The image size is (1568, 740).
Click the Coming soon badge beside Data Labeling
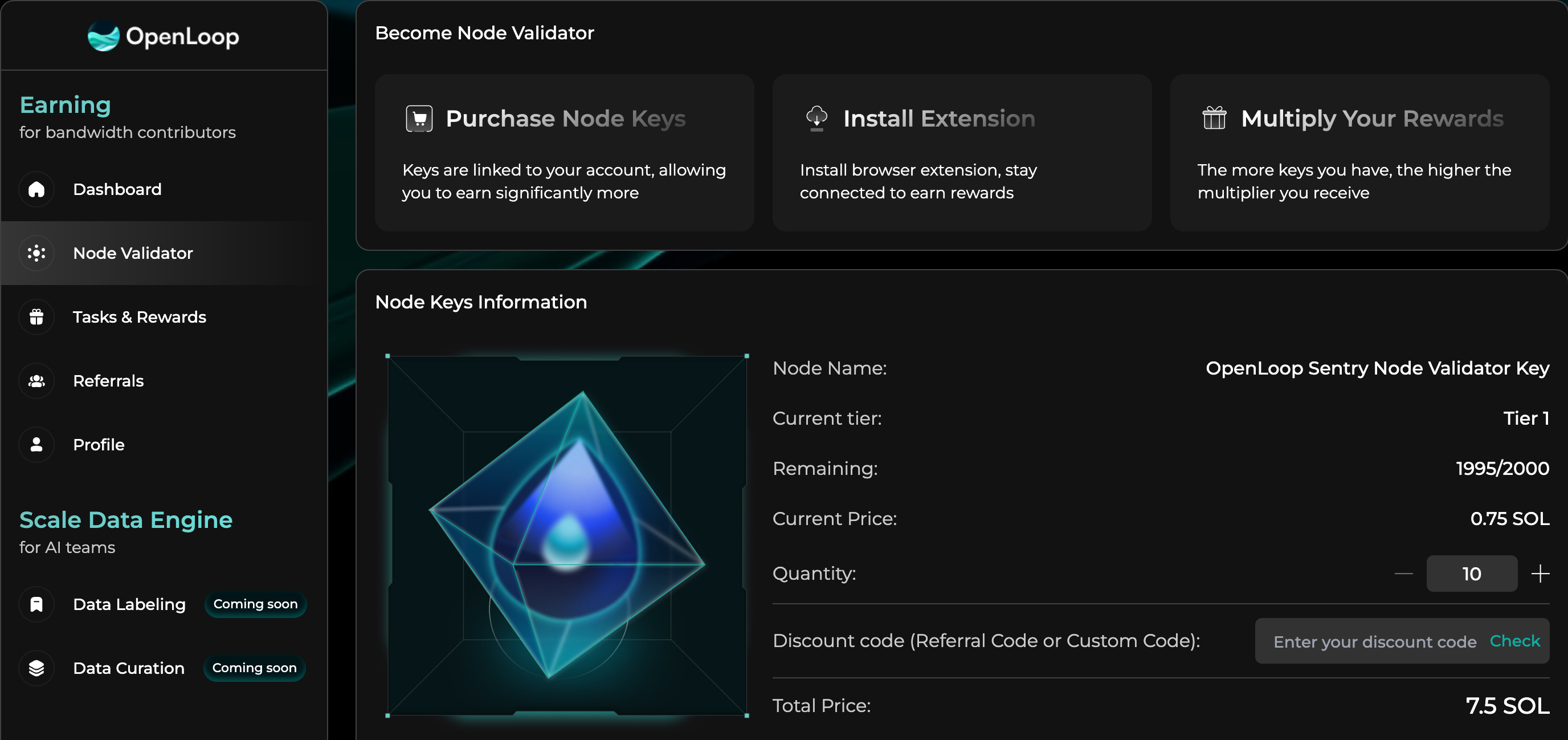click(x=255, y=604)
